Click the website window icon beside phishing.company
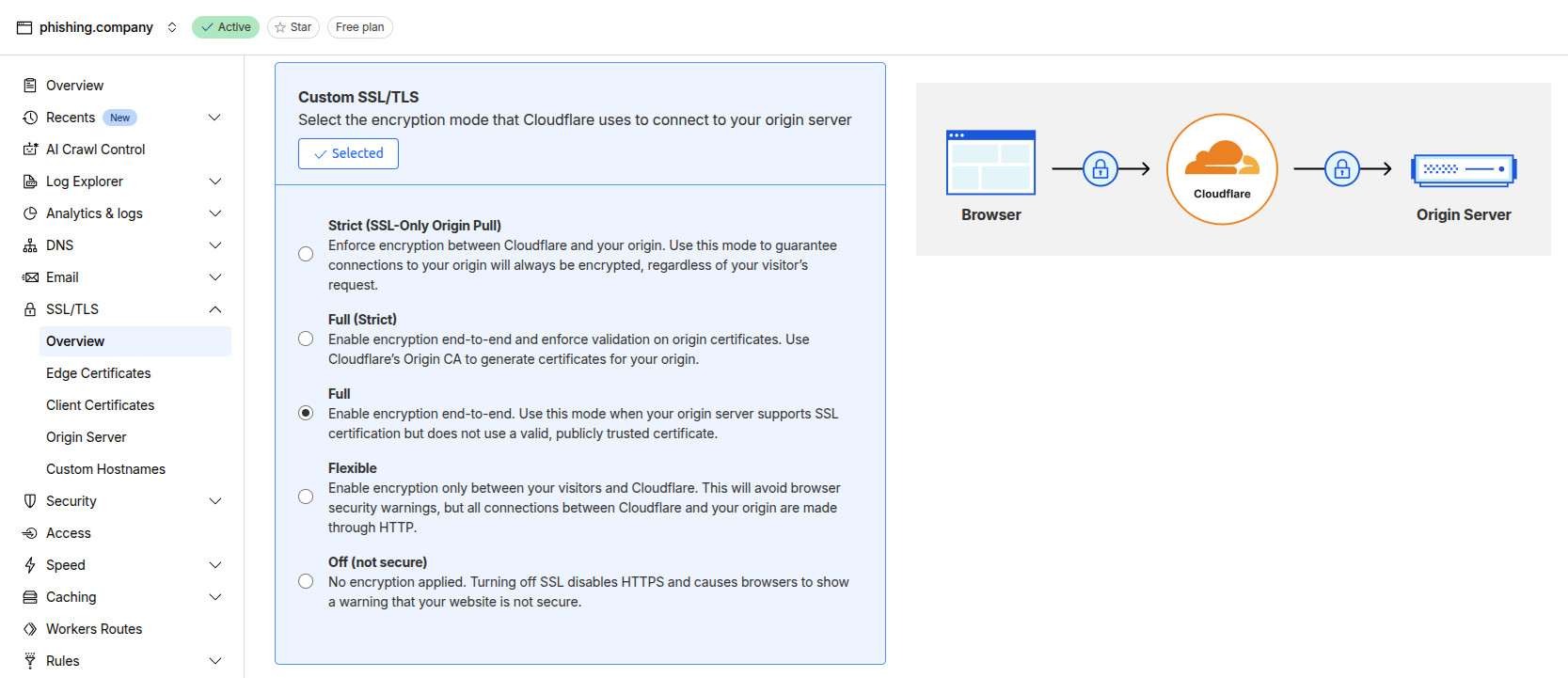This screenshot has width=1568, height=678. click(24, 27)
